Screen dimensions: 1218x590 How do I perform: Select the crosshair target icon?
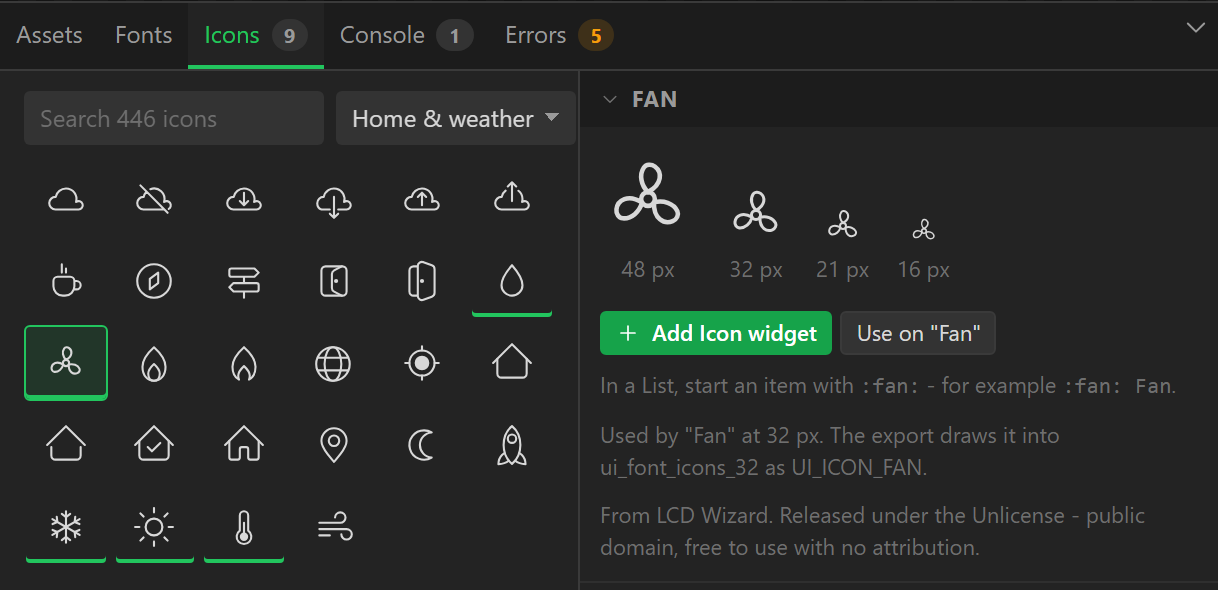coord(422,363)
